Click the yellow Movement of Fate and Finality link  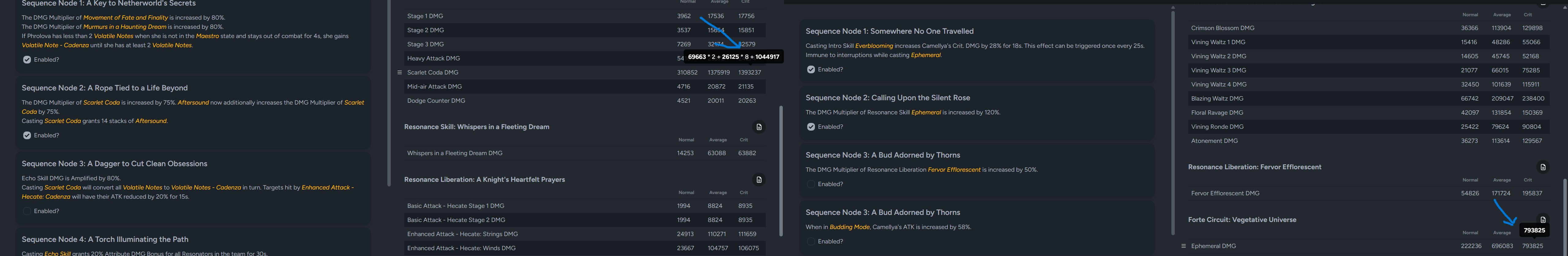click(125, 18)
